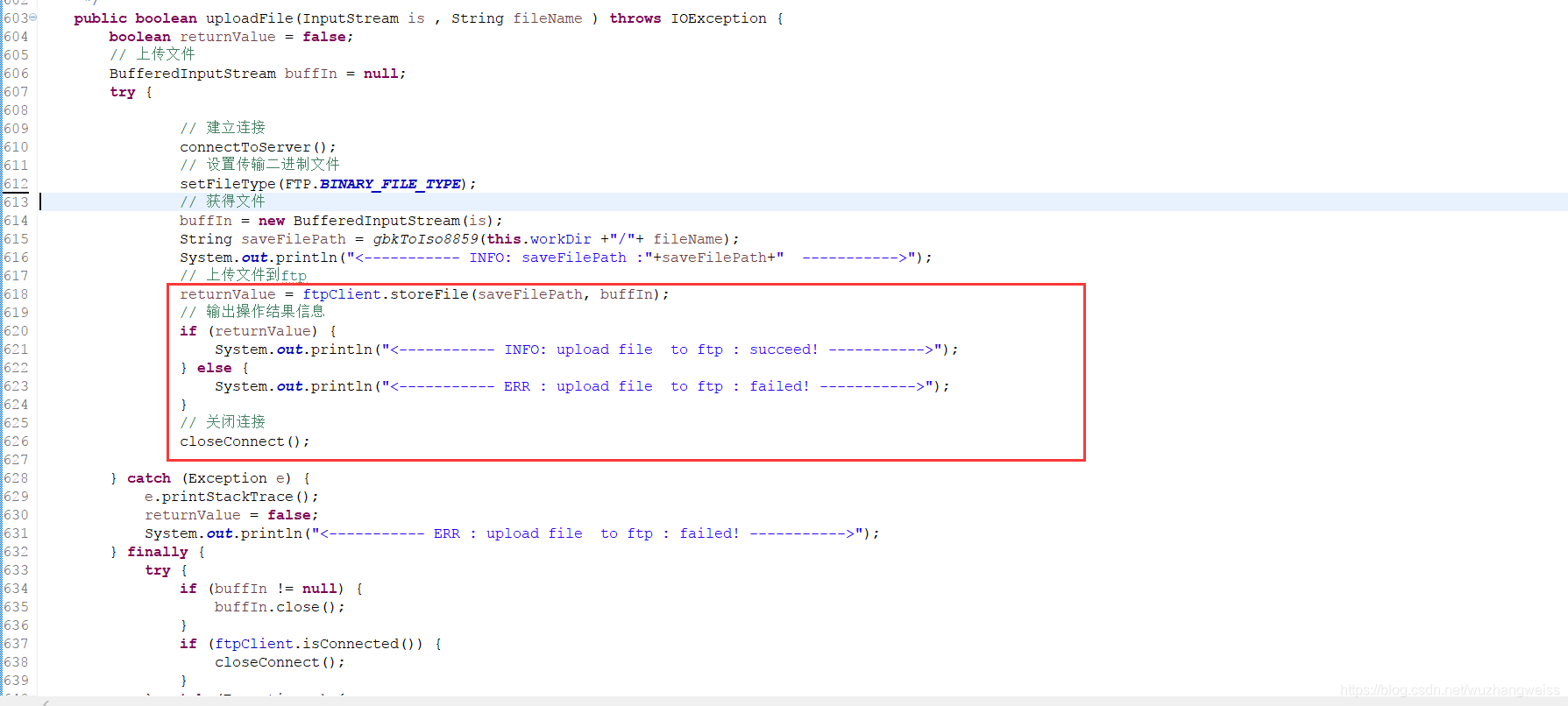This screenshot has height=706, width=1568.
Task: Click the line 623 "failed!" println statement
Action: click(582, 386)
